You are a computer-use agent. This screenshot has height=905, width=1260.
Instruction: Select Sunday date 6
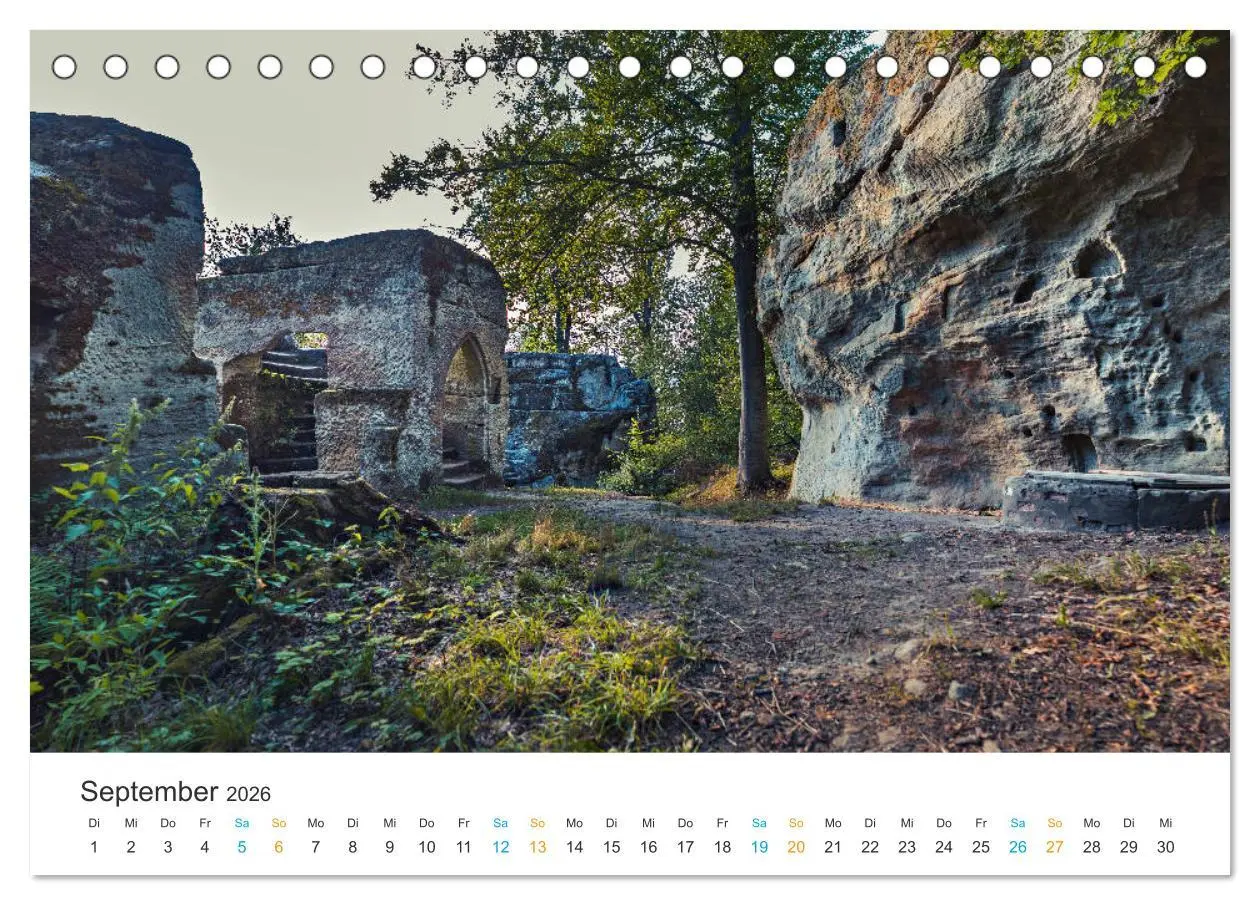point(279,847)
